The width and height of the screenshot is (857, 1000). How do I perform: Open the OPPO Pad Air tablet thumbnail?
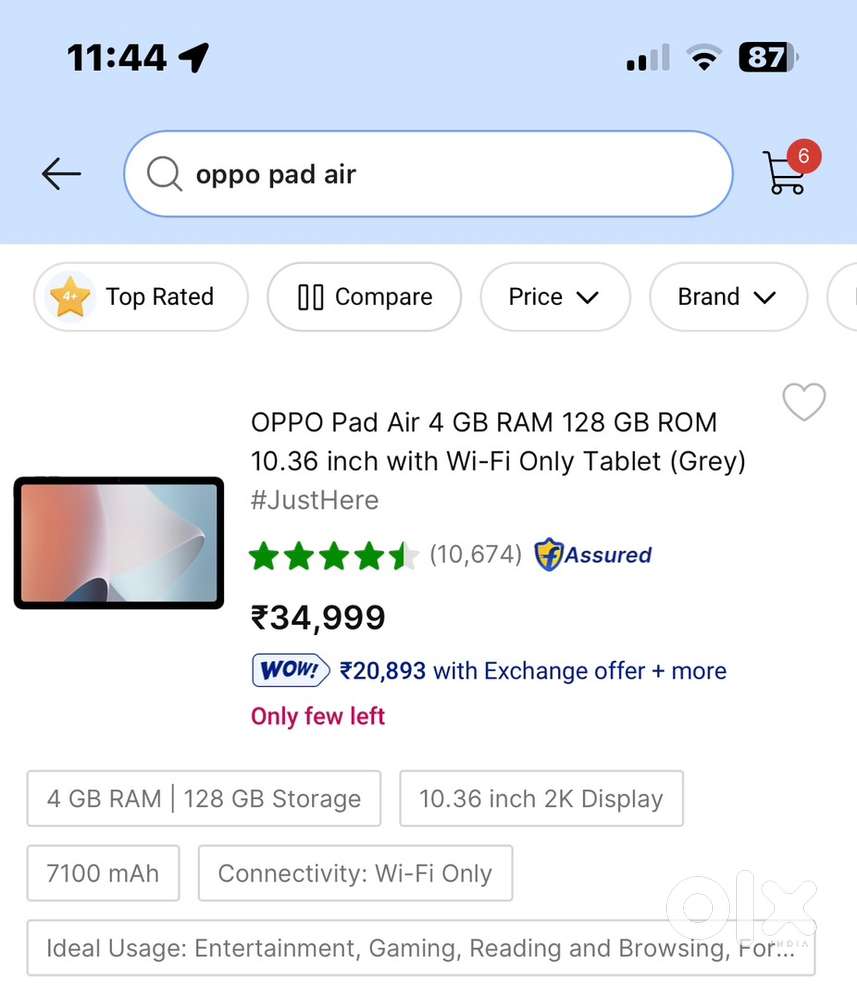pos(118,543)
